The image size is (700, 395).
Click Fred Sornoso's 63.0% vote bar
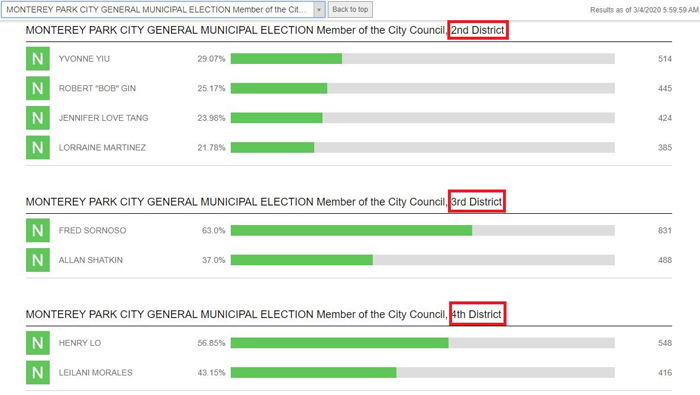[x=422, y=230]
